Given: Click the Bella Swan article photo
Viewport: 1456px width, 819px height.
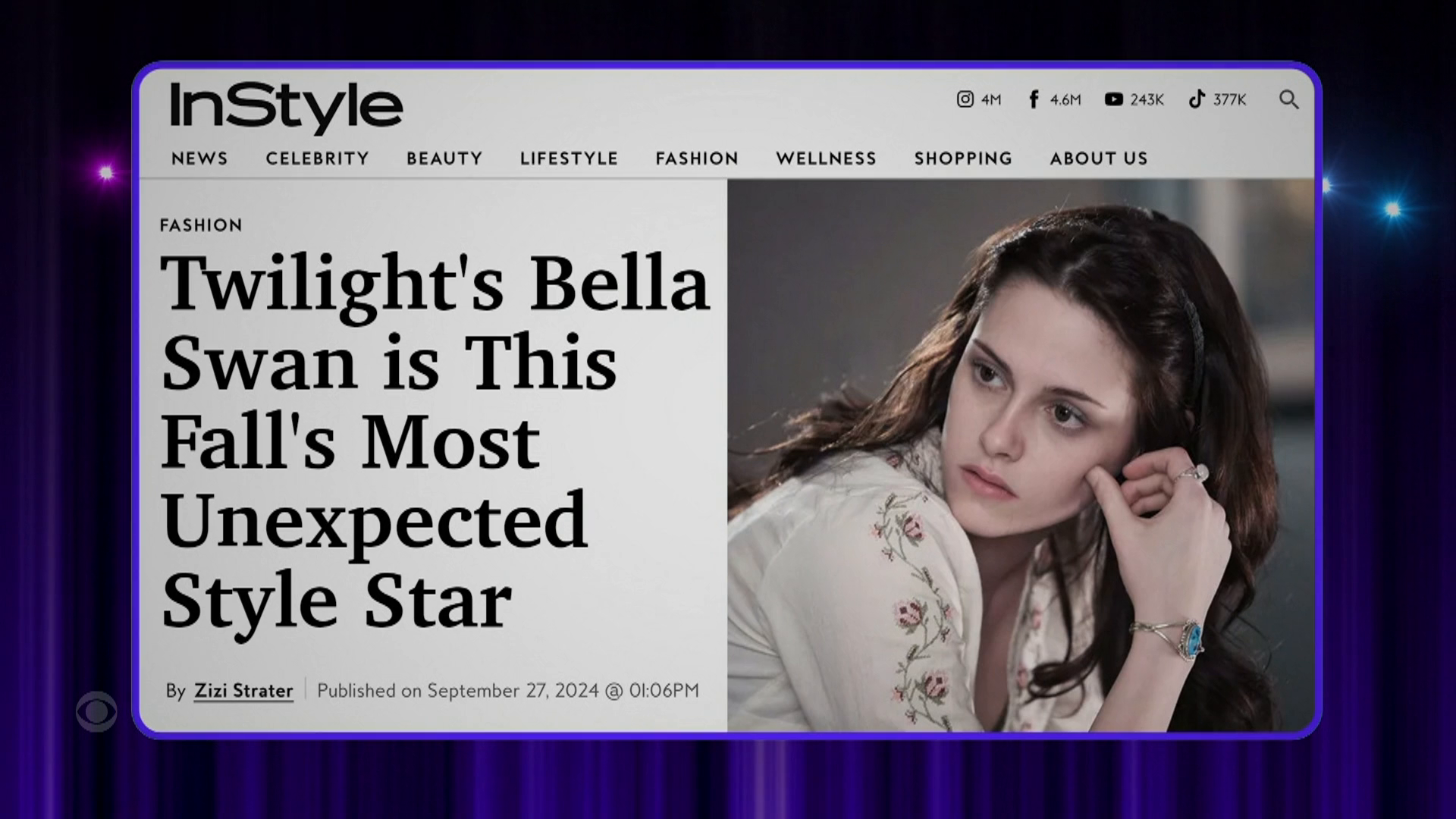Looking at the screenshot, I should [1021, 455].
